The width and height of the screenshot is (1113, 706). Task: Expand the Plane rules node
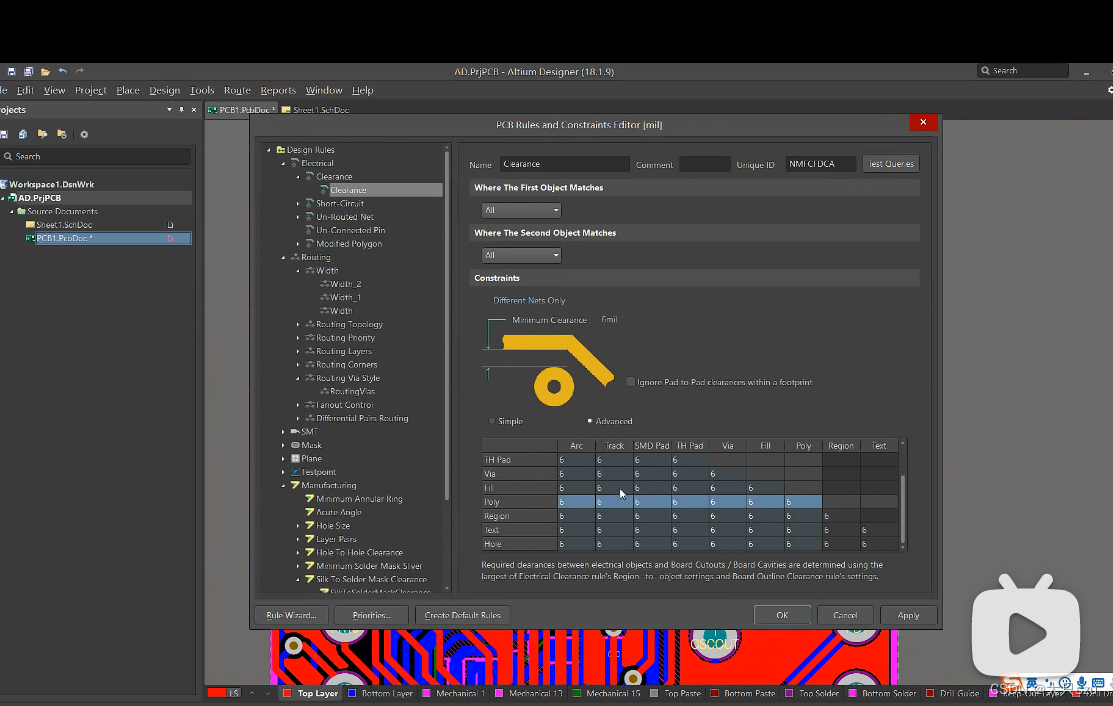[283, 458]
